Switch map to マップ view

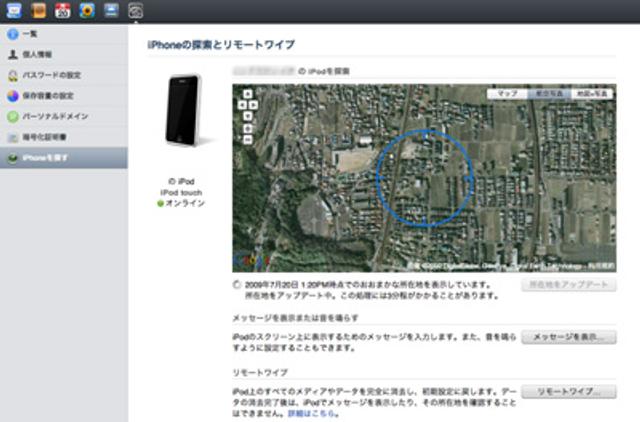click(507, 94)
